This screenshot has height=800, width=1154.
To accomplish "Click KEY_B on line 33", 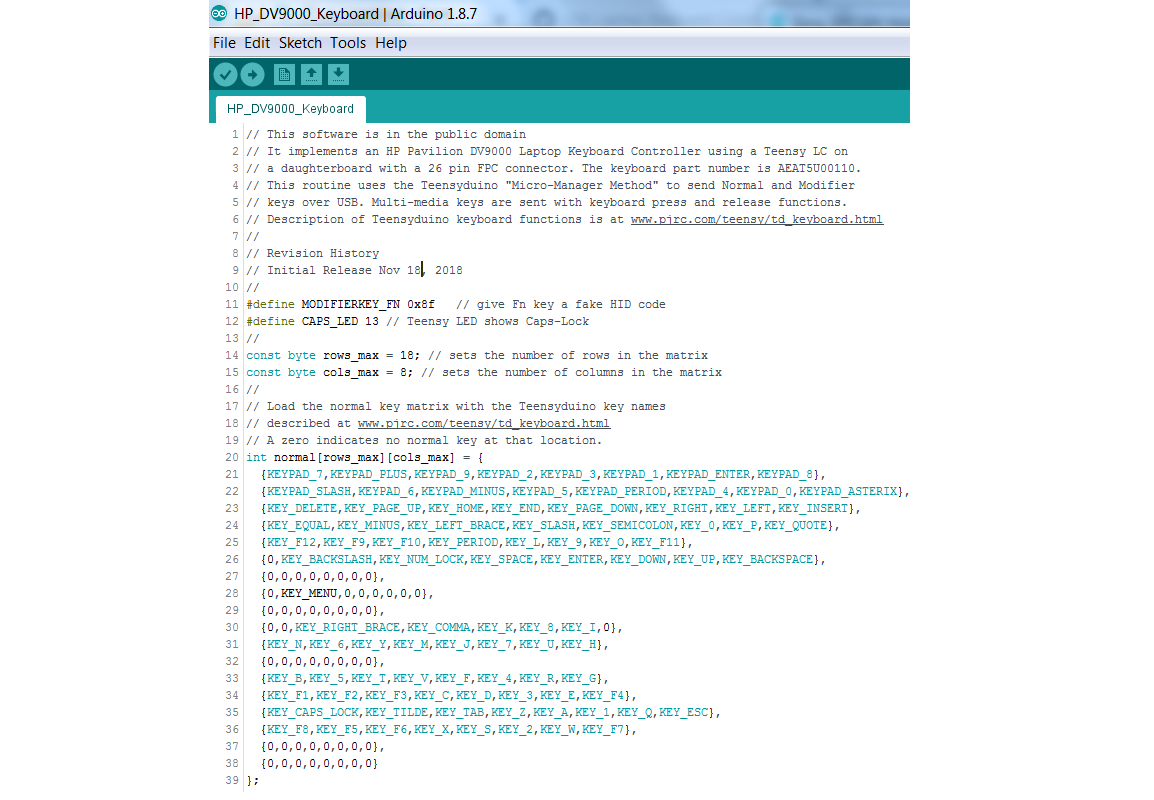I will (x=284, y=678).
